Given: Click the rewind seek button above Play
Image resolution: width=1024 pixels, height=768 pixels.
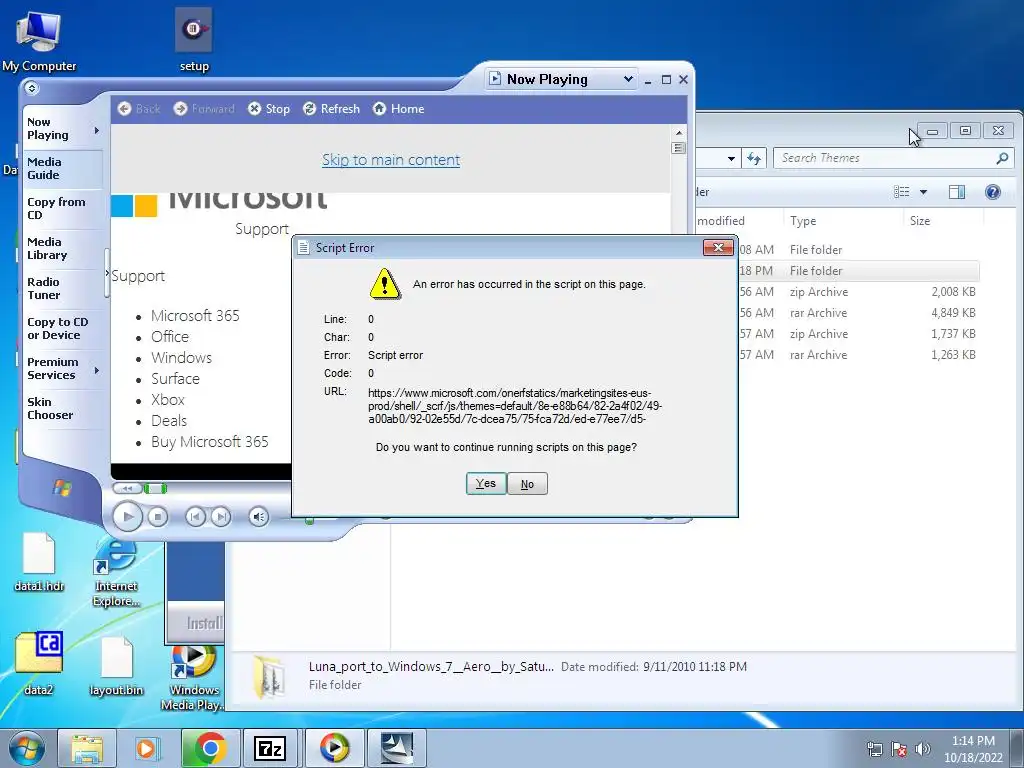Looking at the screenshot, I should coord(127,488).
